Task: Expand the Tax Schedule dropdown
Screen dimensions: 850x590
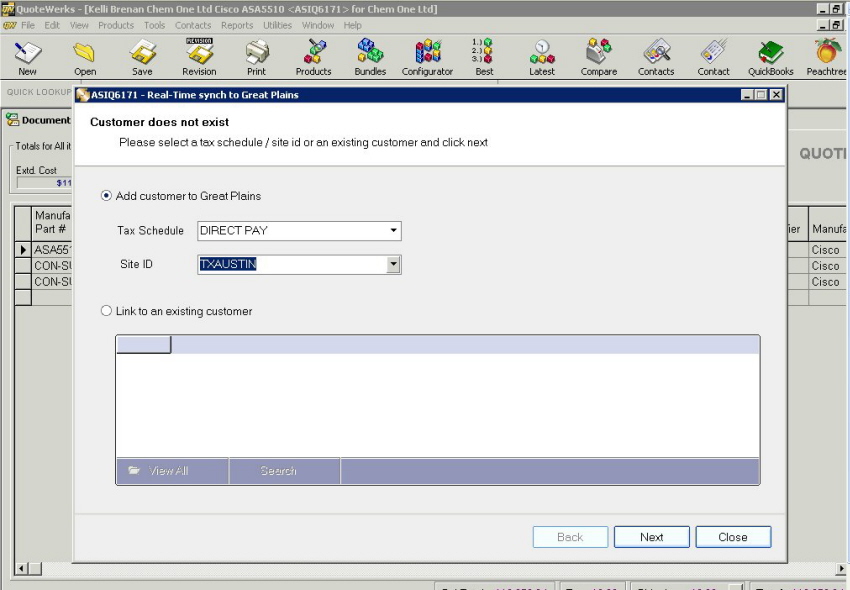Action: [394, 230]
